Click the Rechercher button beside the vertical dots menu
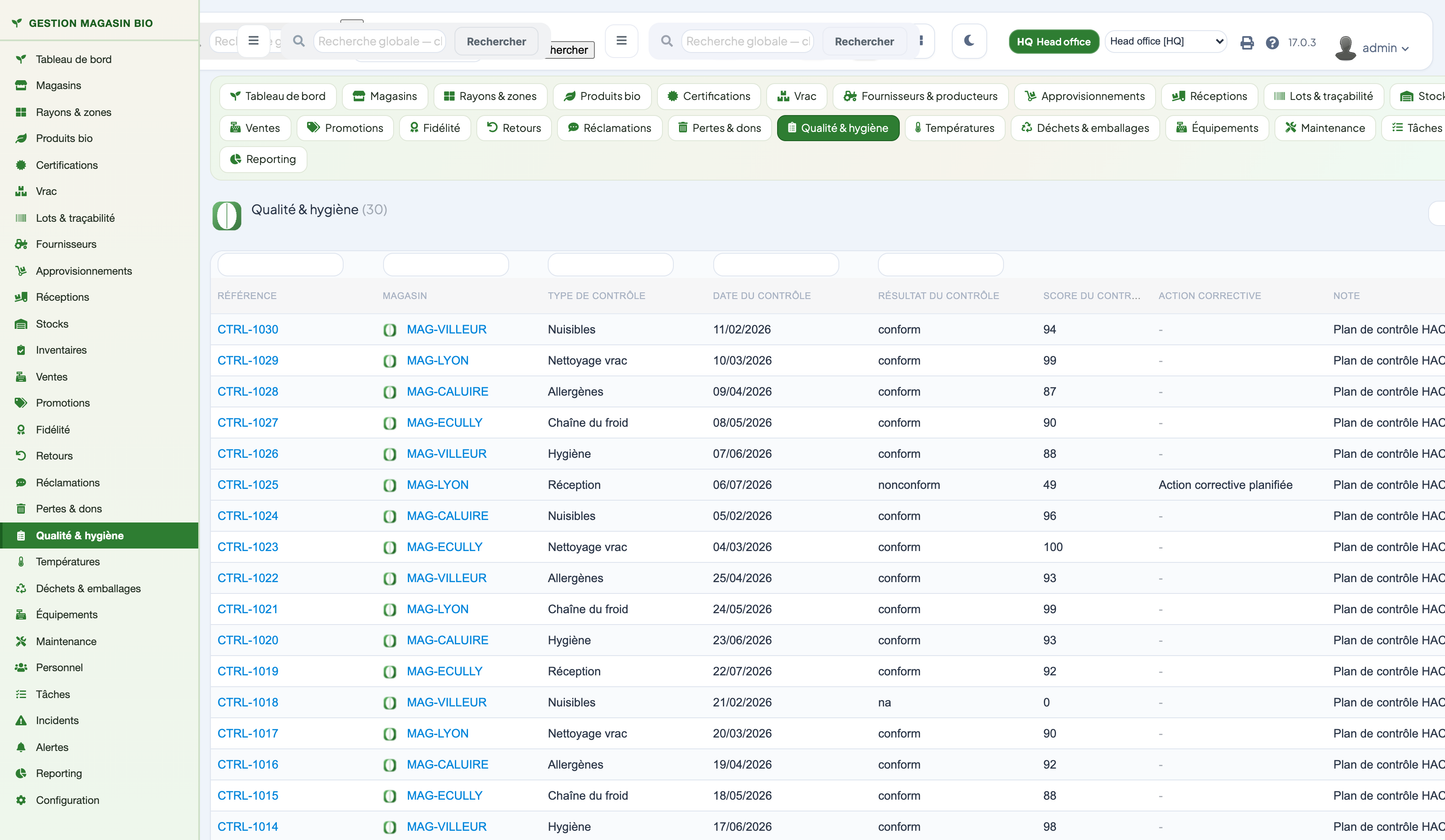The height and width of the screenshot is (840, 1445). click(x=864, y=41)
